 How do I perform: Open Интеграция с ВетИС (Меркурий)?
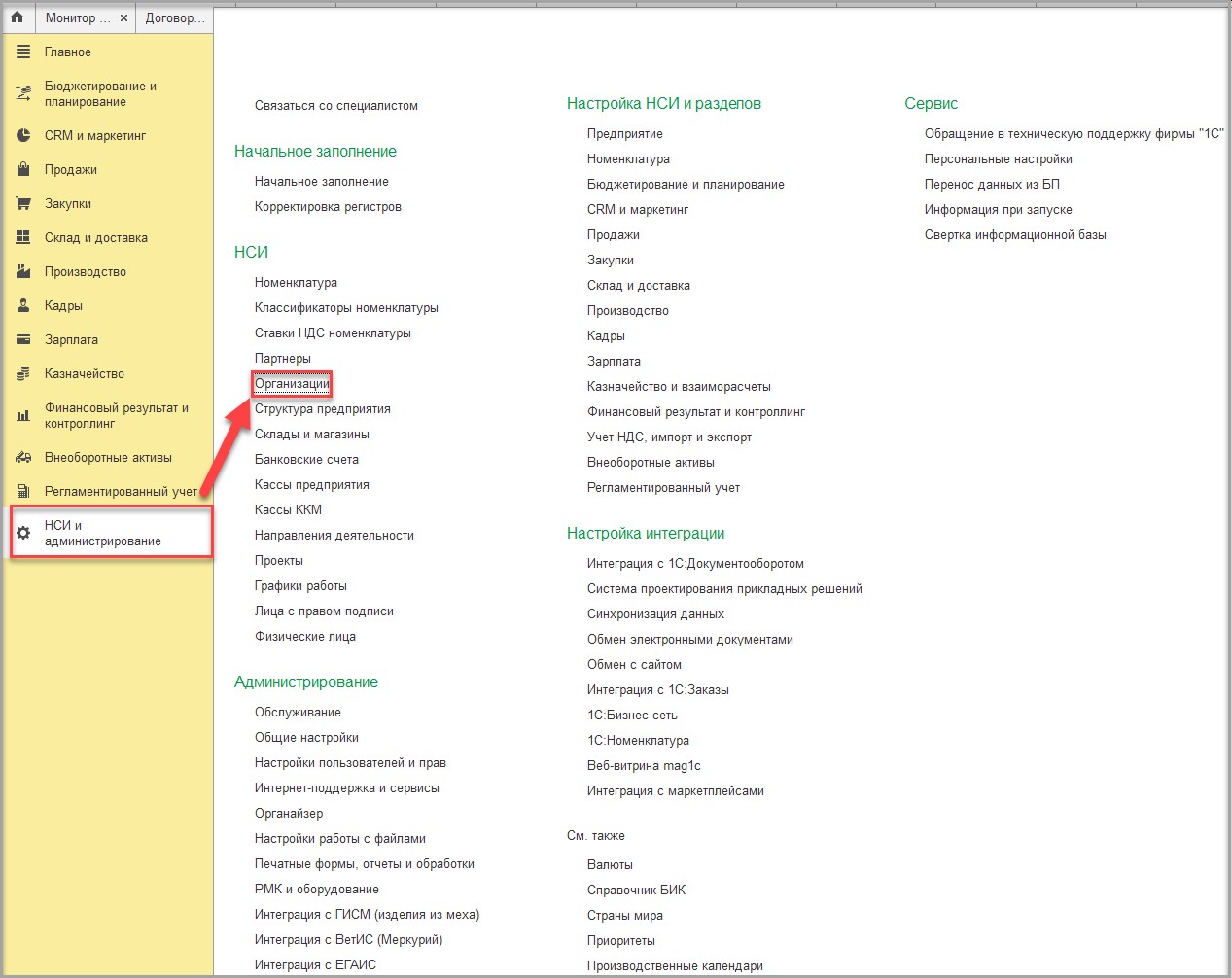(348, 939)
